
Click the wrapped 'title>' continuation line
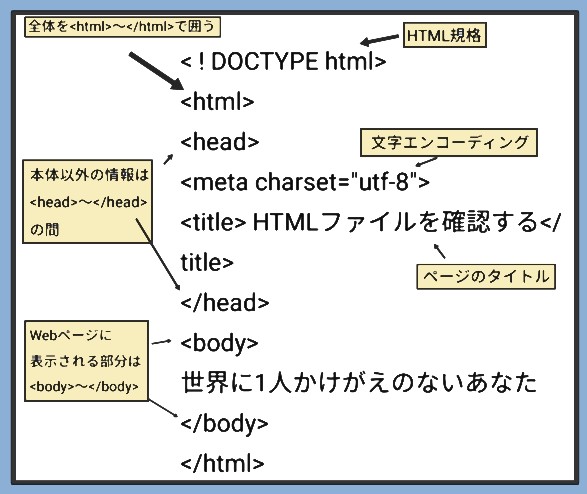[207, 263]
